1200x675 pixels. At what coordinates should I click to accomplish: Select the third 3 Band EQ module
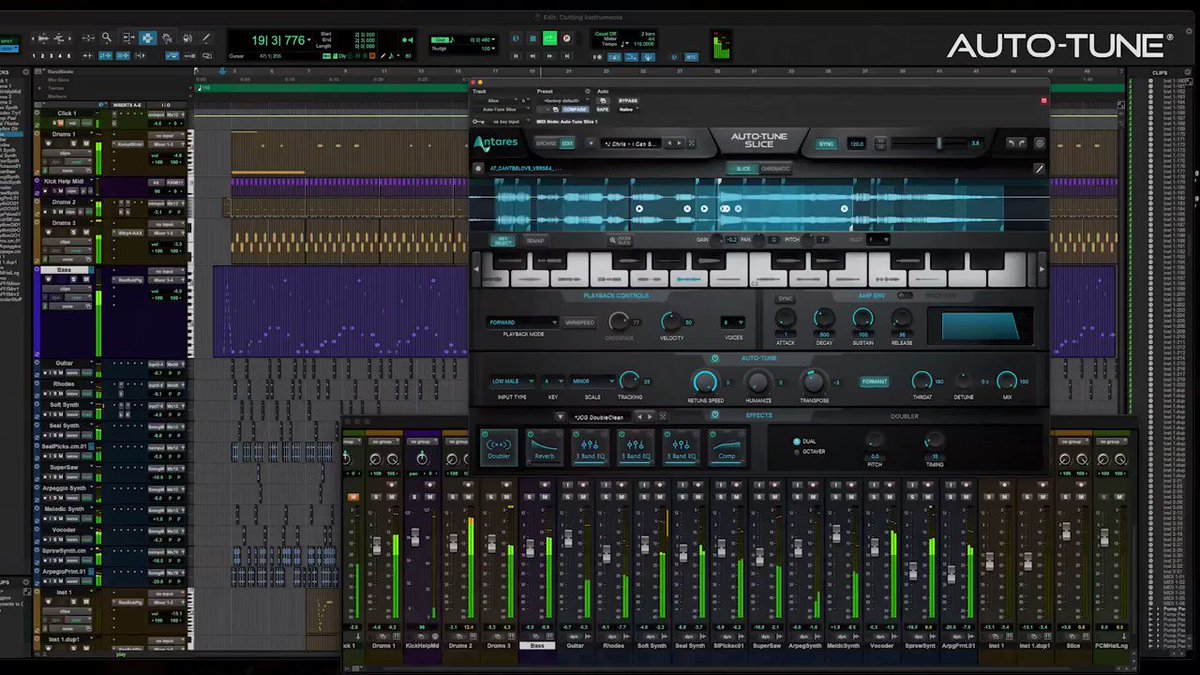[681, 447]
